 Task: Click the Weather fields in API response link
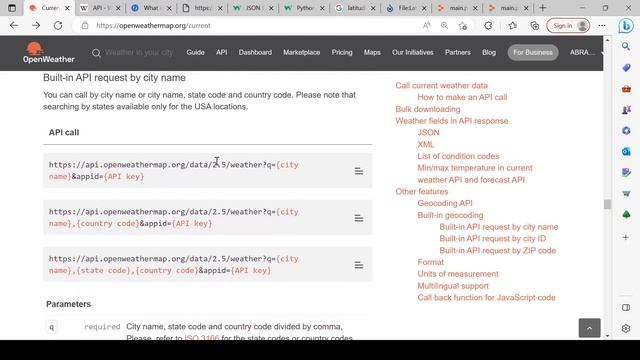451,121
